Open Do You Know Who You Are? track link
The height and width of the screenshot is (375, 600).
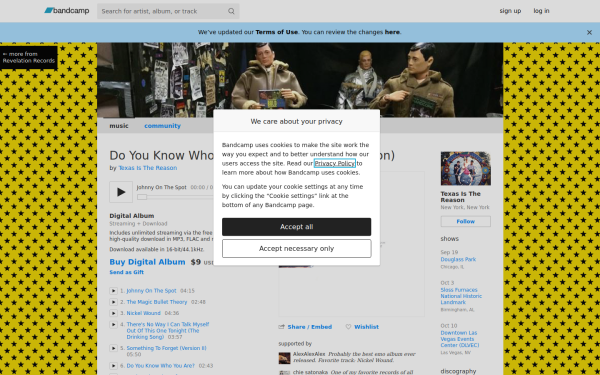pos(160,366)
